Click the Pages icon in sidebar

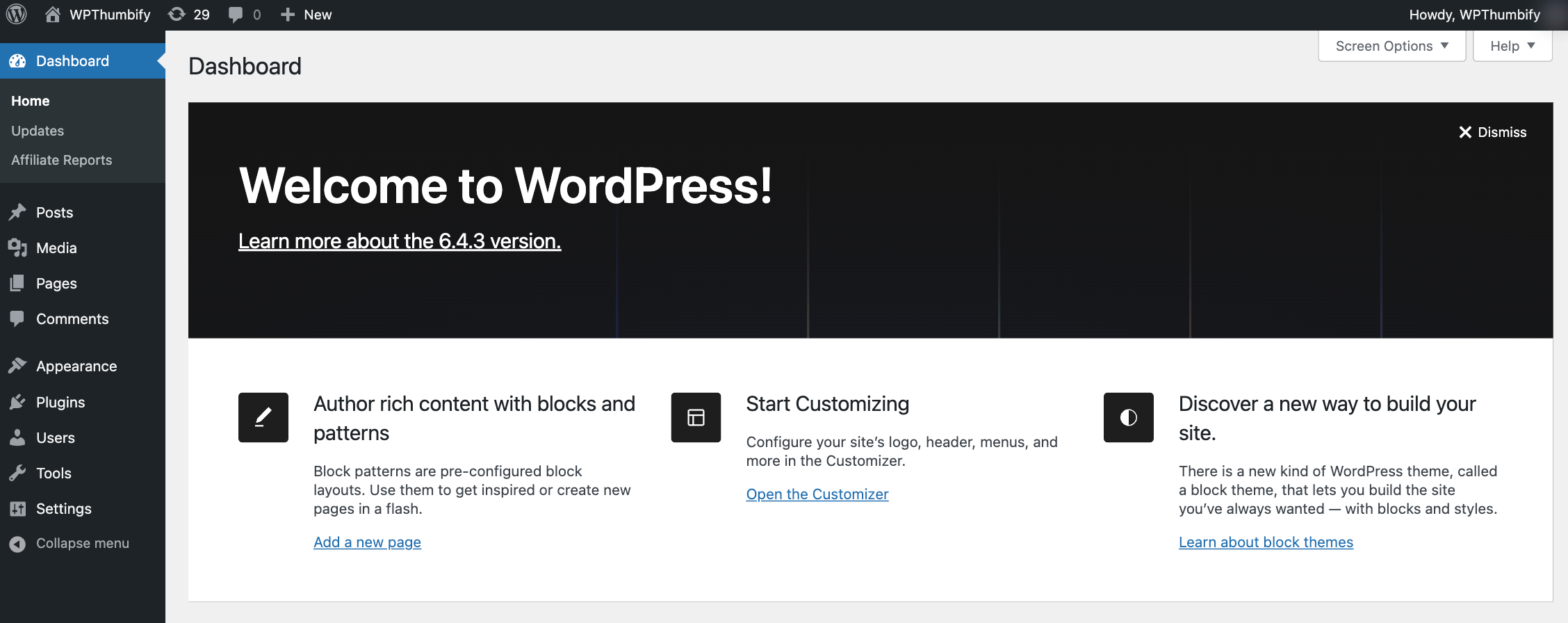click(x=17, y=283)
